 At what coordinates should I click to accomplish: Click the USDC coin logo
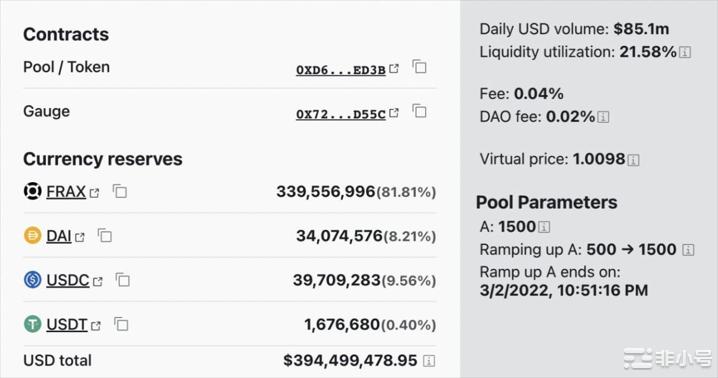coord(33,279)
